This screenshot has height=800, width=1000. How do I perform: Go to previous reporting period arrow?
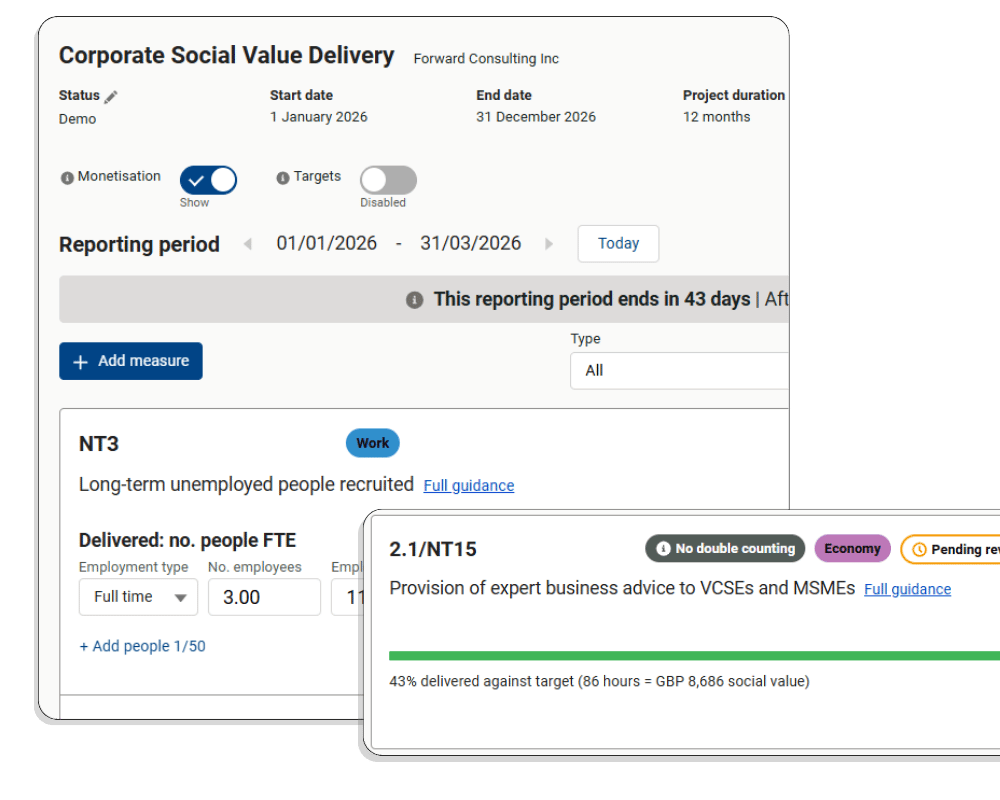(248, 244)
